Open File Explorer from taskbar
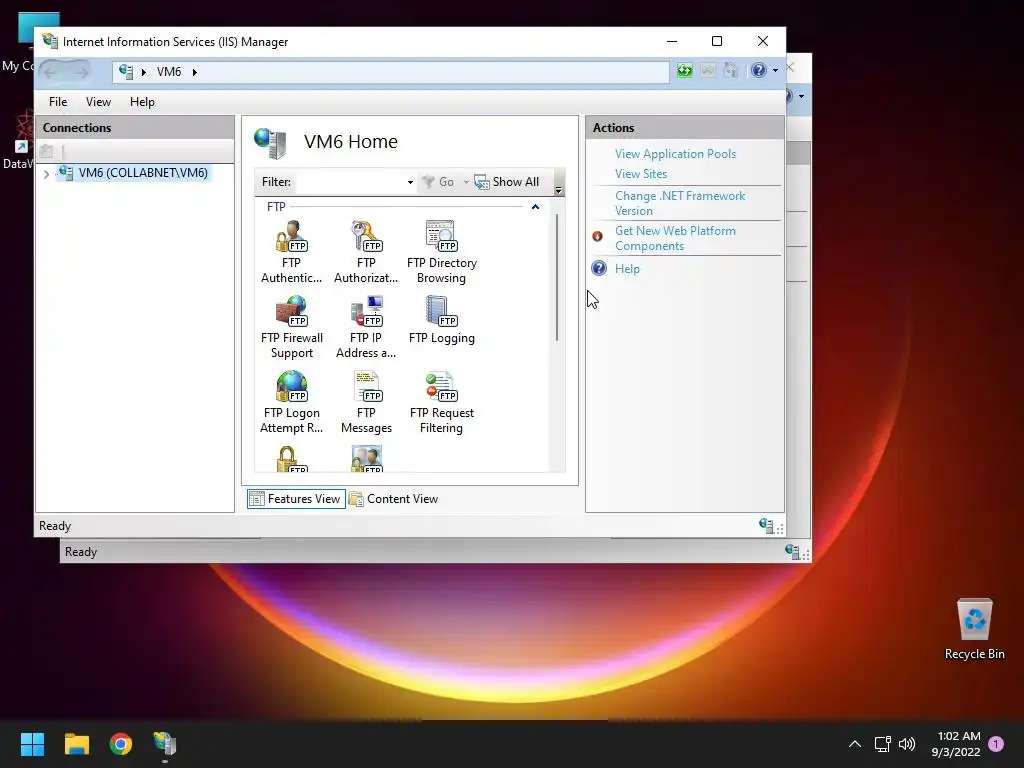Viewport: 1024px width, 768px height. point(76,743)
